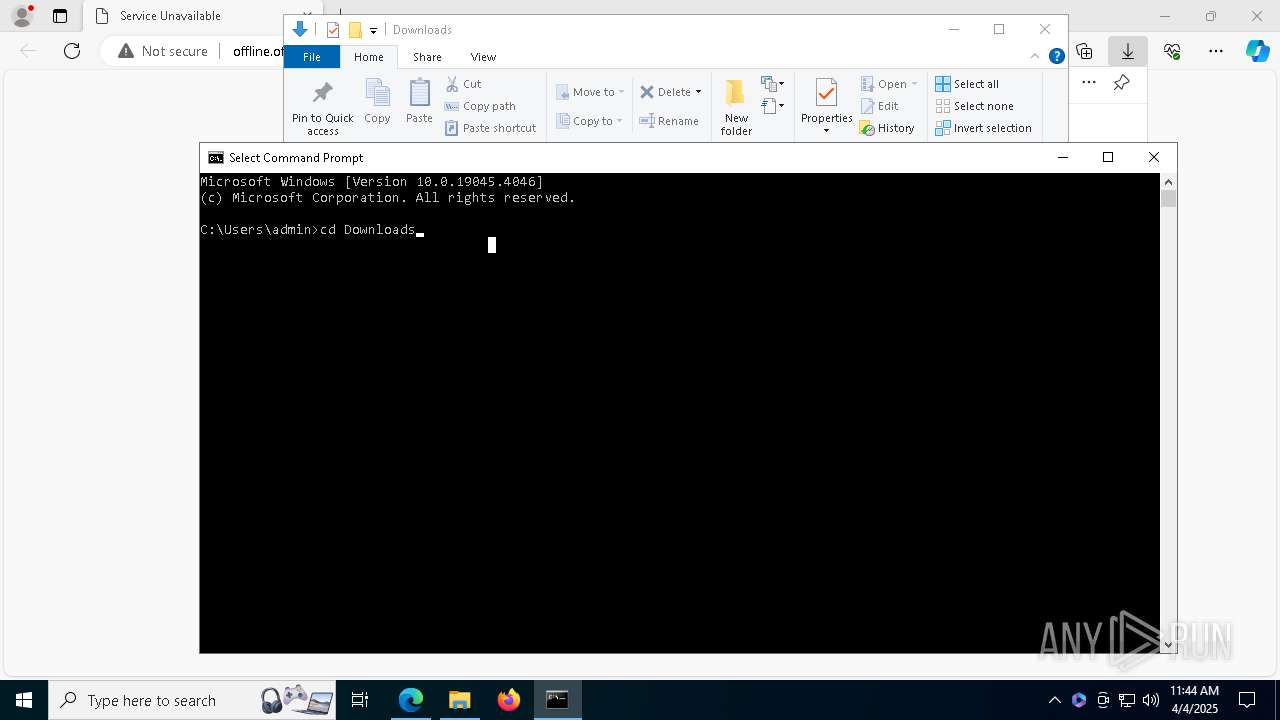Open File Explorer from the taskbar

[x=459, y=700]
